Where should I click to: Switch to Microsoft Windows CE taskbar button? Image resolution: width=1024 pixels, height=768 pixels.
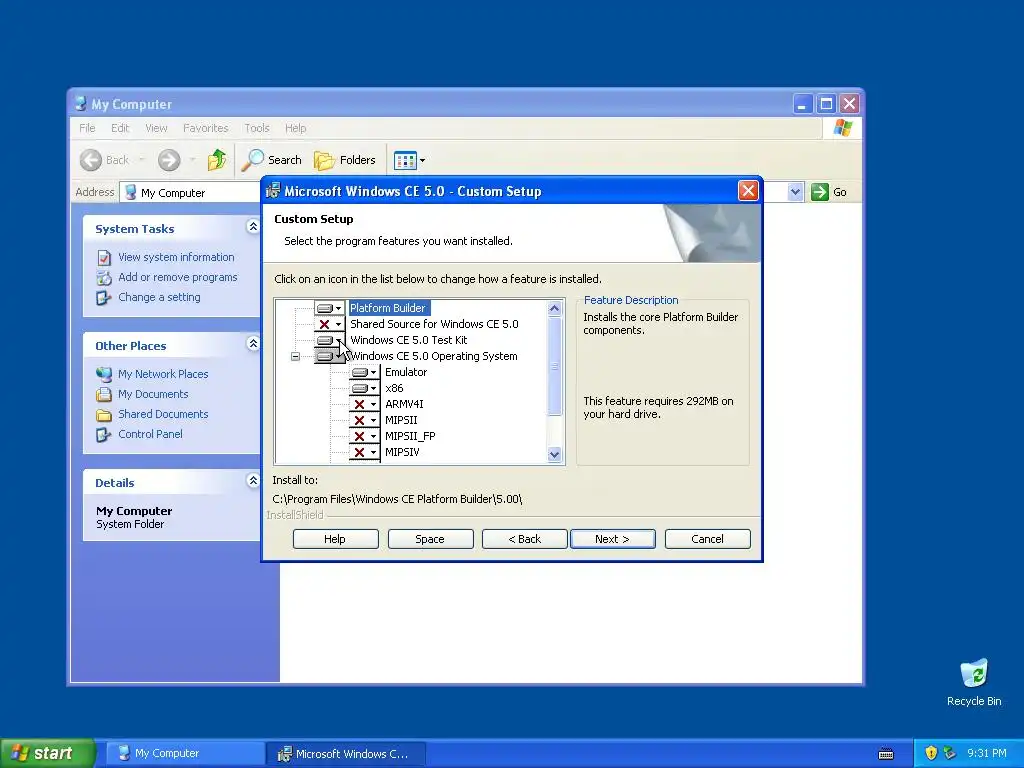pyautogui.click(x=346, y=754)
